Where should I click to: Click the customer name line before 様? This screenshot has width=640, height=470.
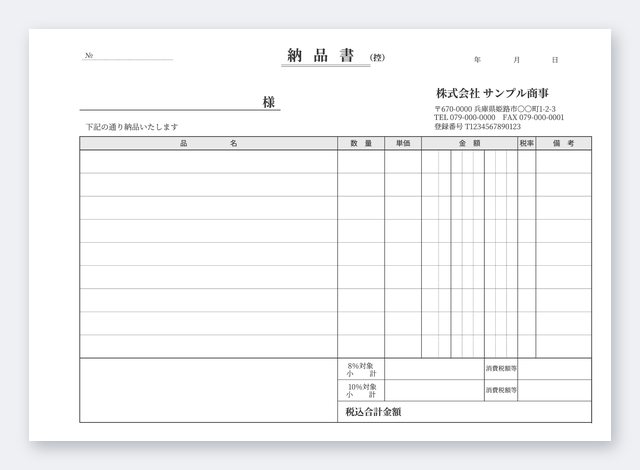coord(171,102)
